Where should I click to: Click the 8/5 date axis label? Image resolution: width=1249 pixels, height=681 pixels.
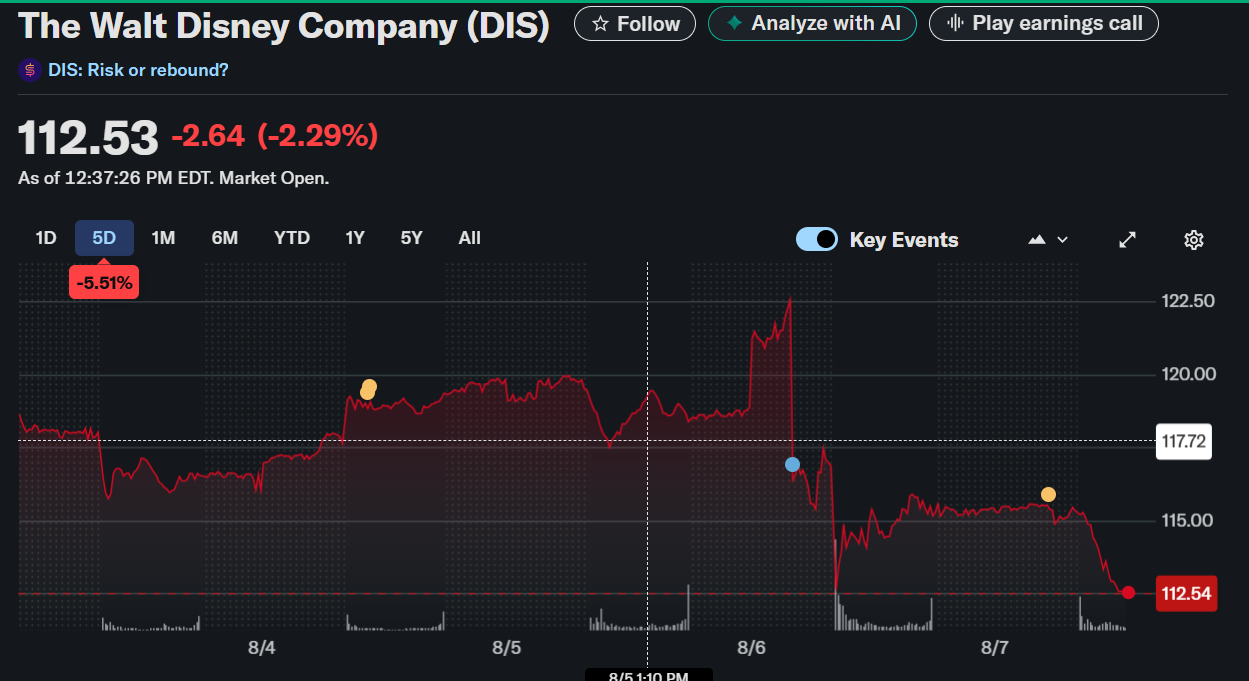[x=507, y=648]
